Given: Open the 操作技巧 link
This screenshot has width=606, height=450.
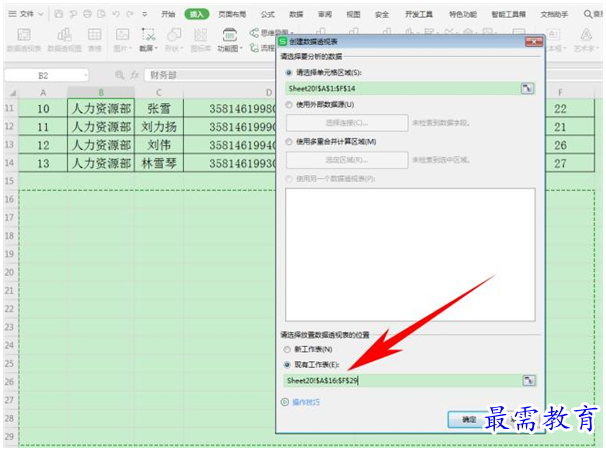Looking at the screenshot, I should 306,402.
